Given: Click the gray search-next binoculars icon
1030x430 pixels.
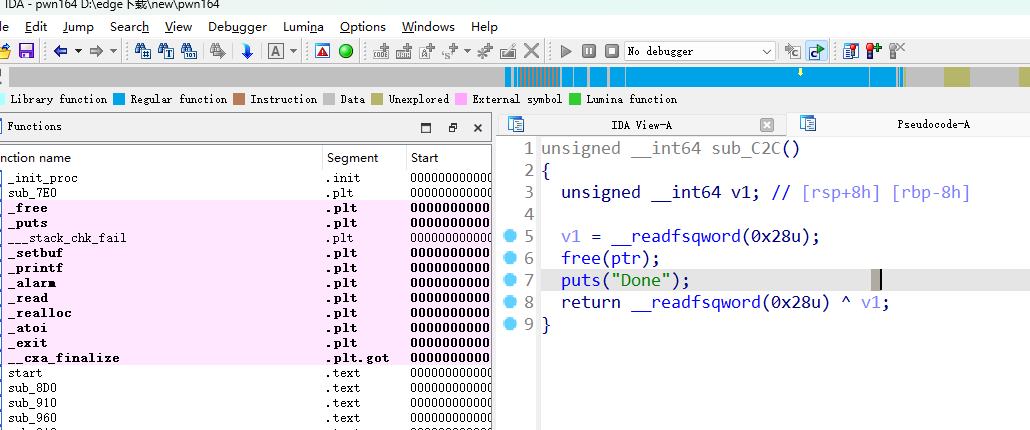Looking at the screenshot, I should click(x=217, y=51).
